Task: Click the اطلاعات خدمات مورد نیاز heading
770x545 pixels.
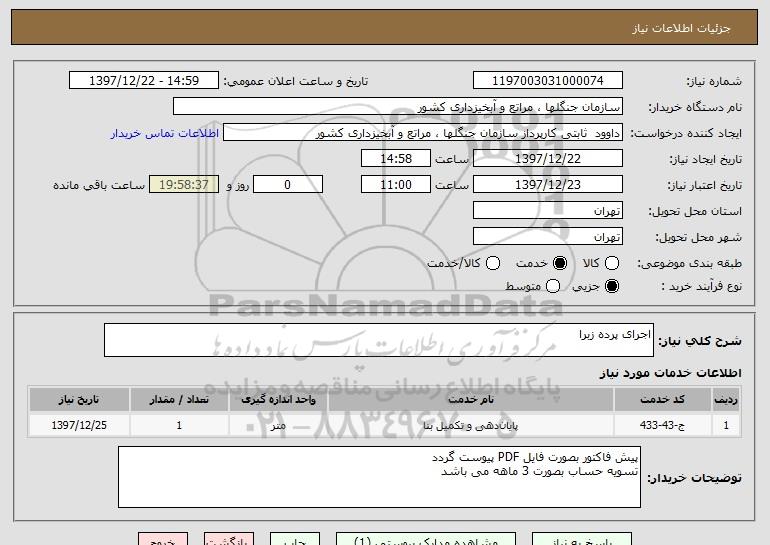Action: click(x=670, y=373)
